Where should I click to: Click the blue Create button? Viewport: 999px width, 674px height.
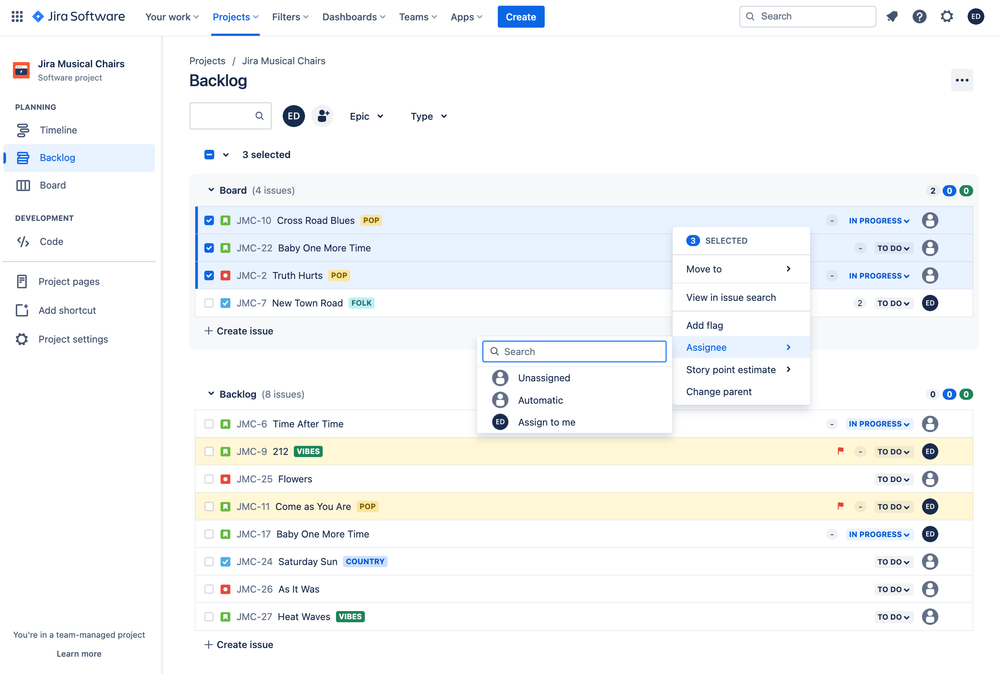[x=521, y=17]
